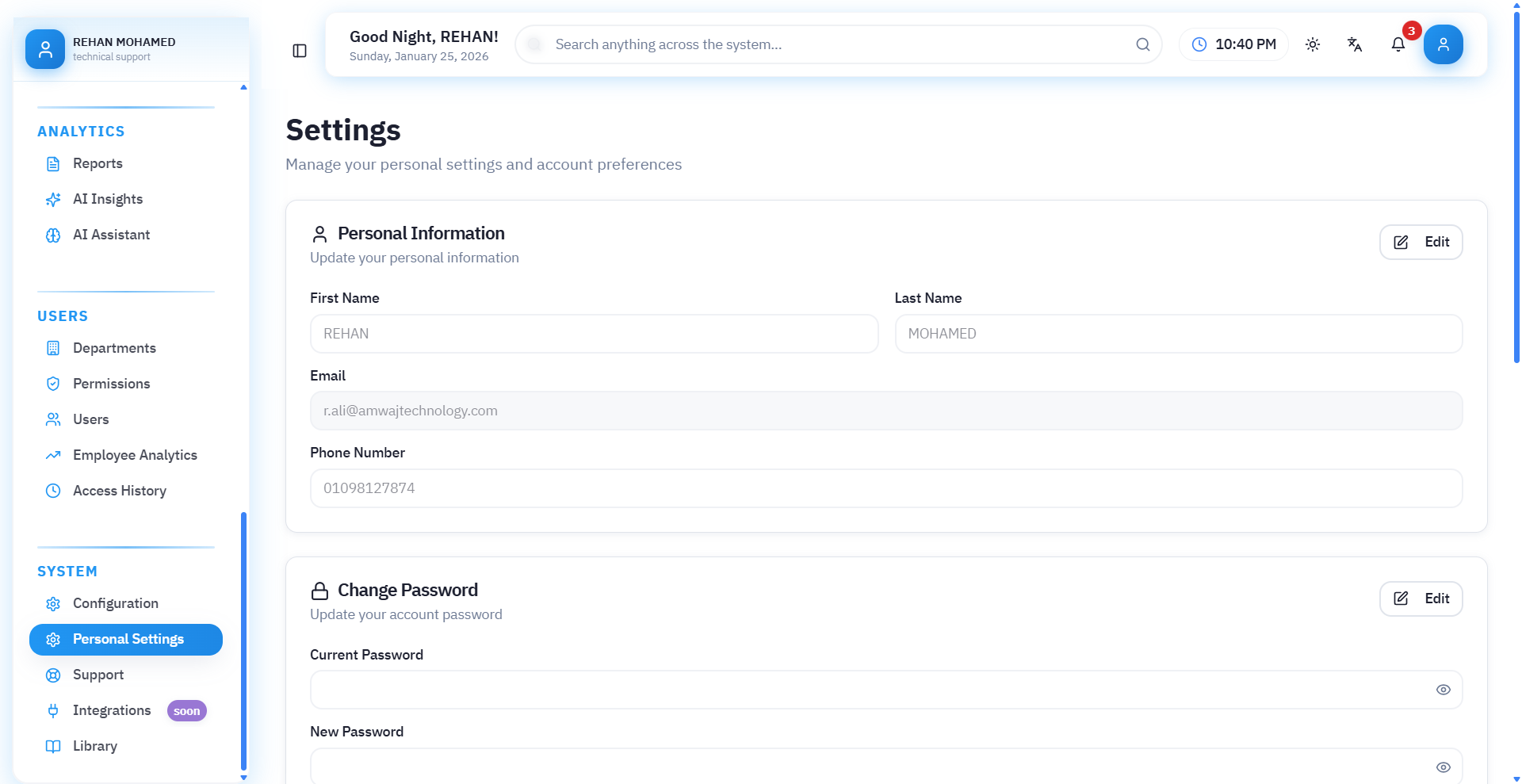The height and width of the screenshot is (784, 1522).
Task: Navigate to Permissions in the sidebar
Action: [x=111, y=384]
